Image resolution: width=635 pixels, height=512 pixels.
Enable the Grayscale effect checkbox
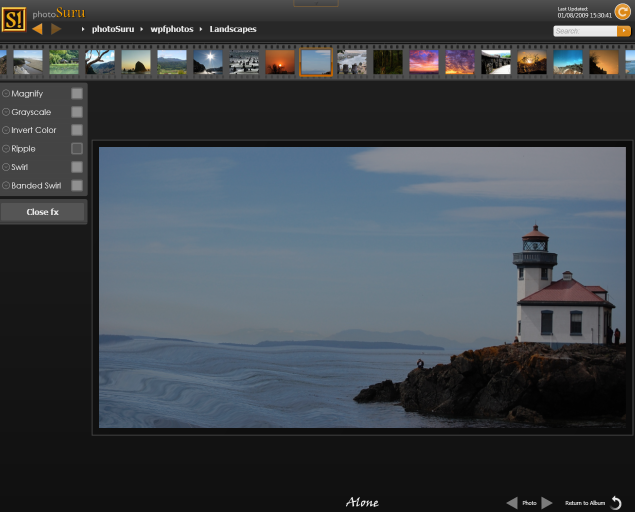point(77,112)
